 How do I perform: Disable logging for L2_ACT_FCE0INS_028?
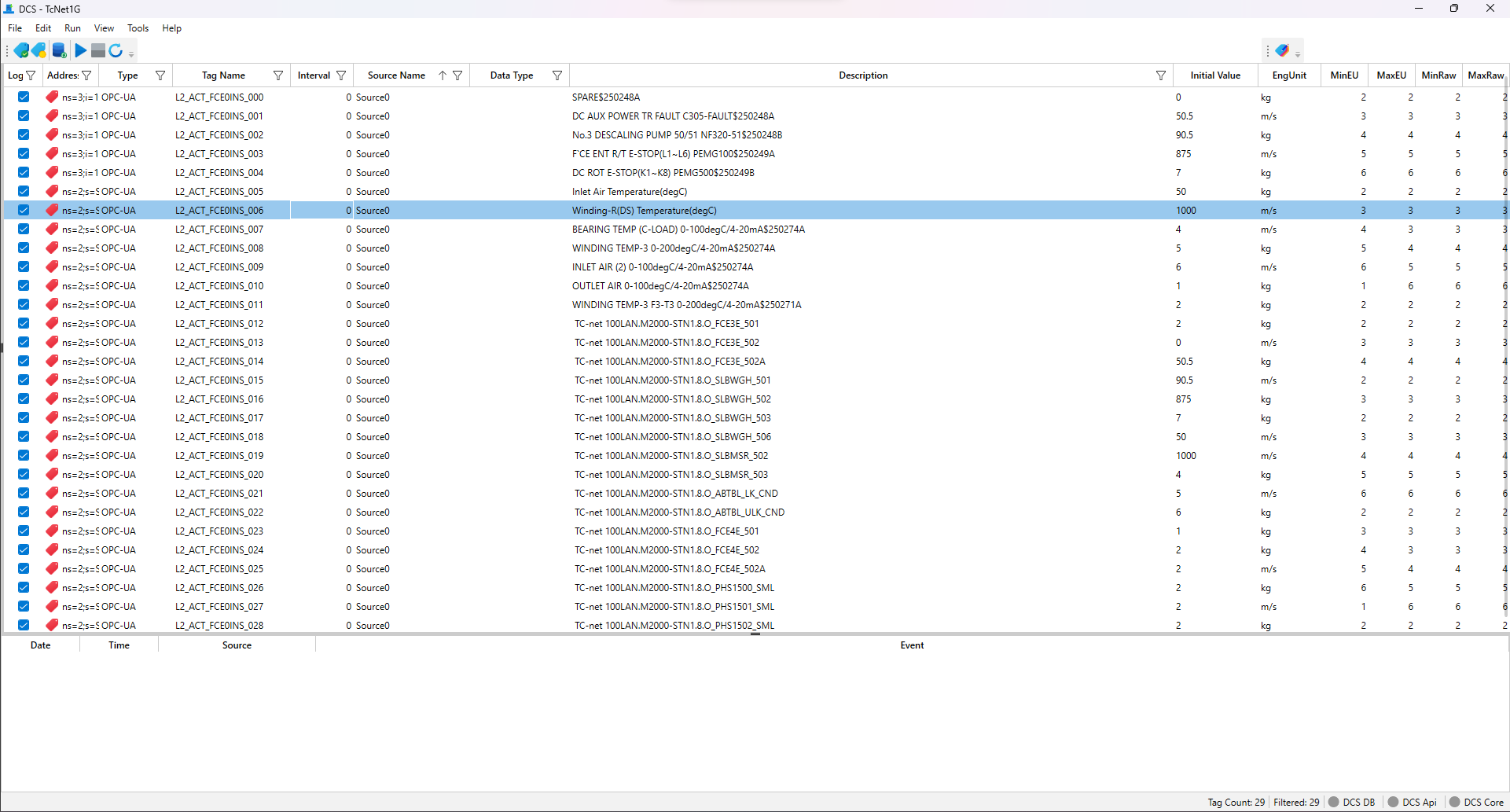point(24,625)
